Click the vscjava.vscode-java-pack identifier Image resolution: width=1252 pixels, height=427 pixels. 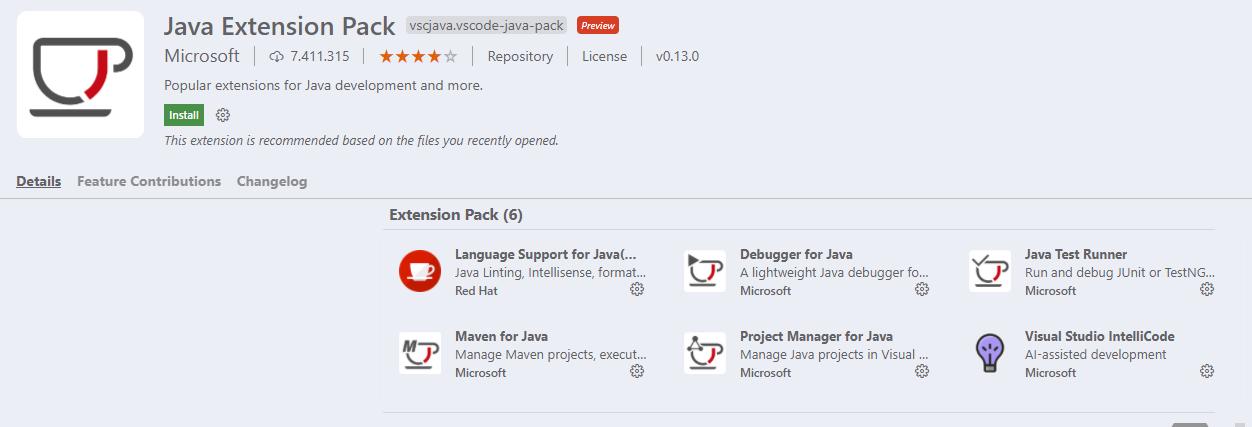point(487,25)
